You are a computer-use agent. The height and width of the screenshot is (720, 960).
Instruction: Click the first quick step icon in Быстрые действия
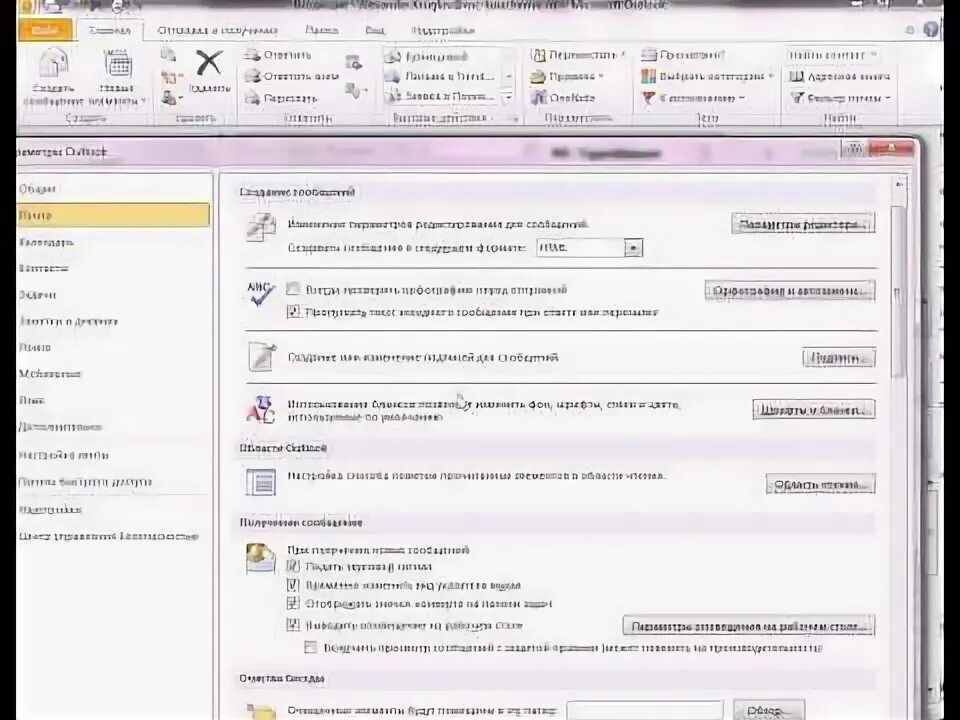(x=392, y=57)
